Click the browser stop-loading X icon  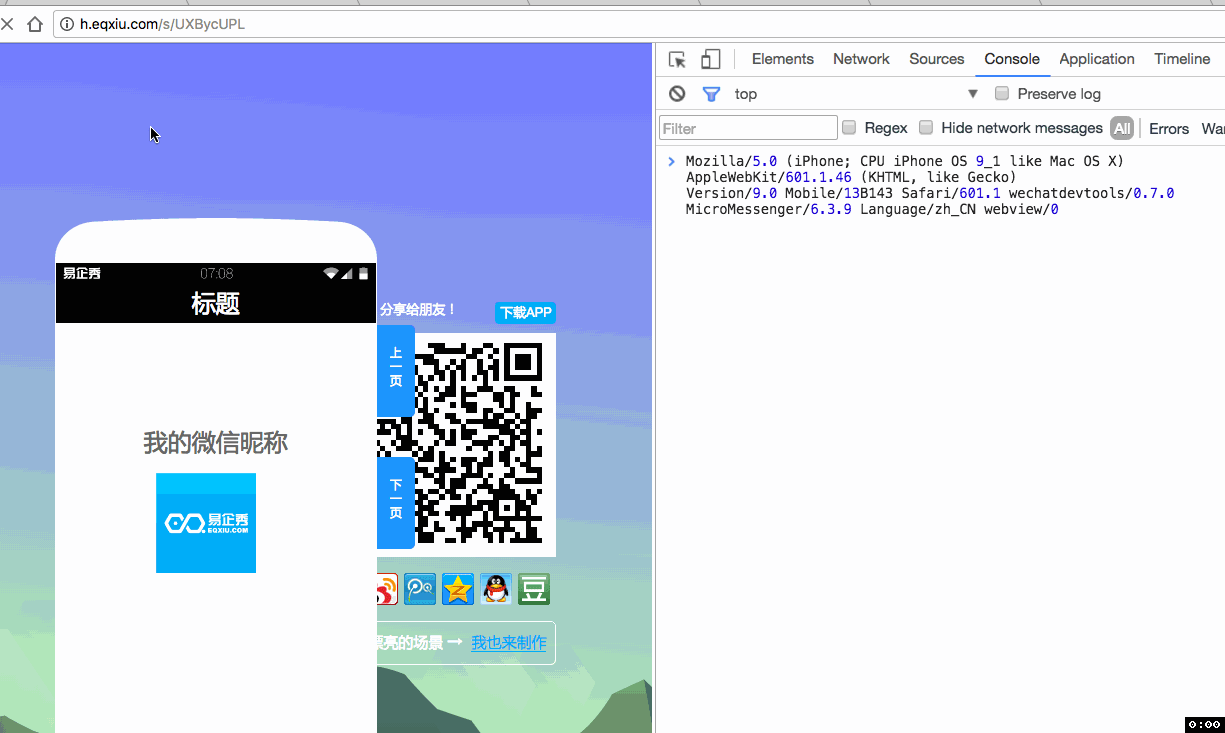point(6,24)
